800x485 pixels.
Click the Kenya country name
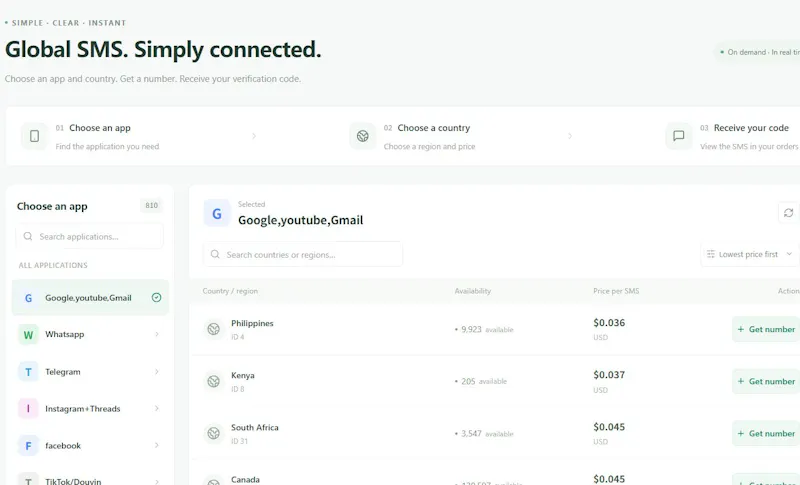pos(243,375)
